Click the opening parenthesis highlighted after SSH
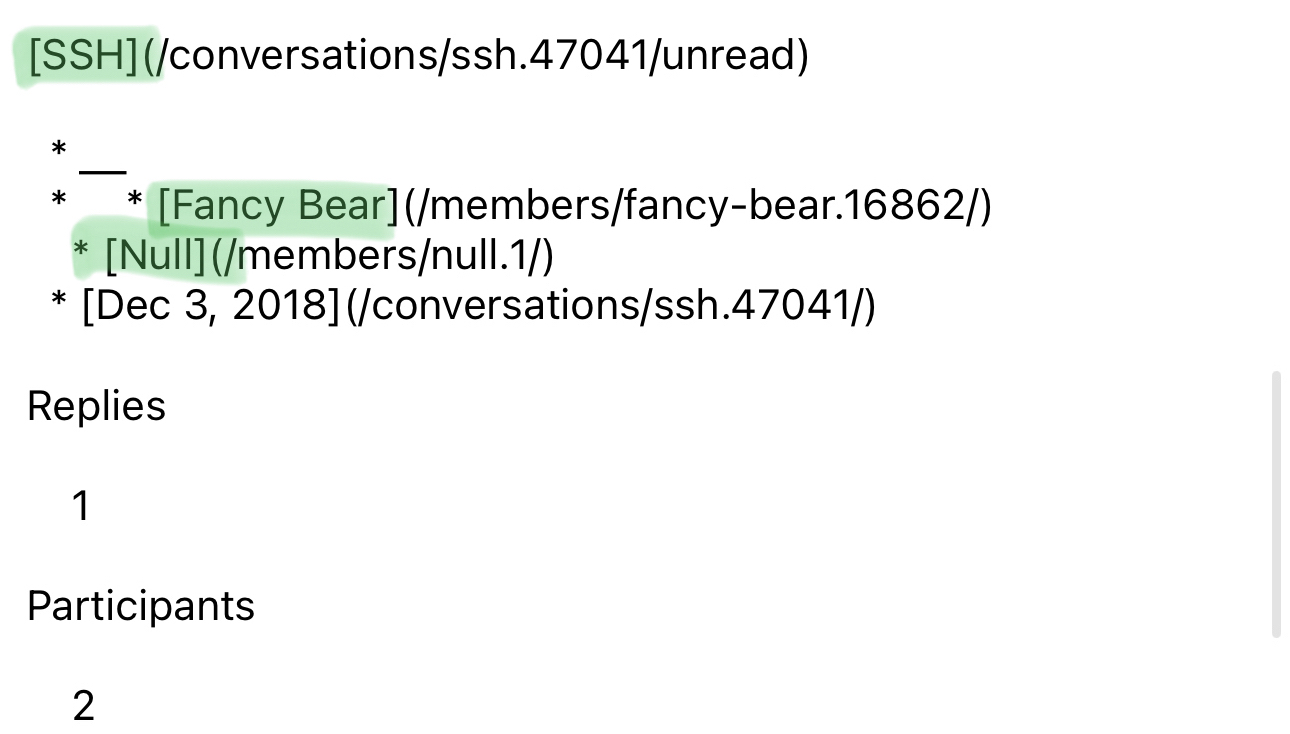This screenshot has width=1290, height=734. pos(149,56)
